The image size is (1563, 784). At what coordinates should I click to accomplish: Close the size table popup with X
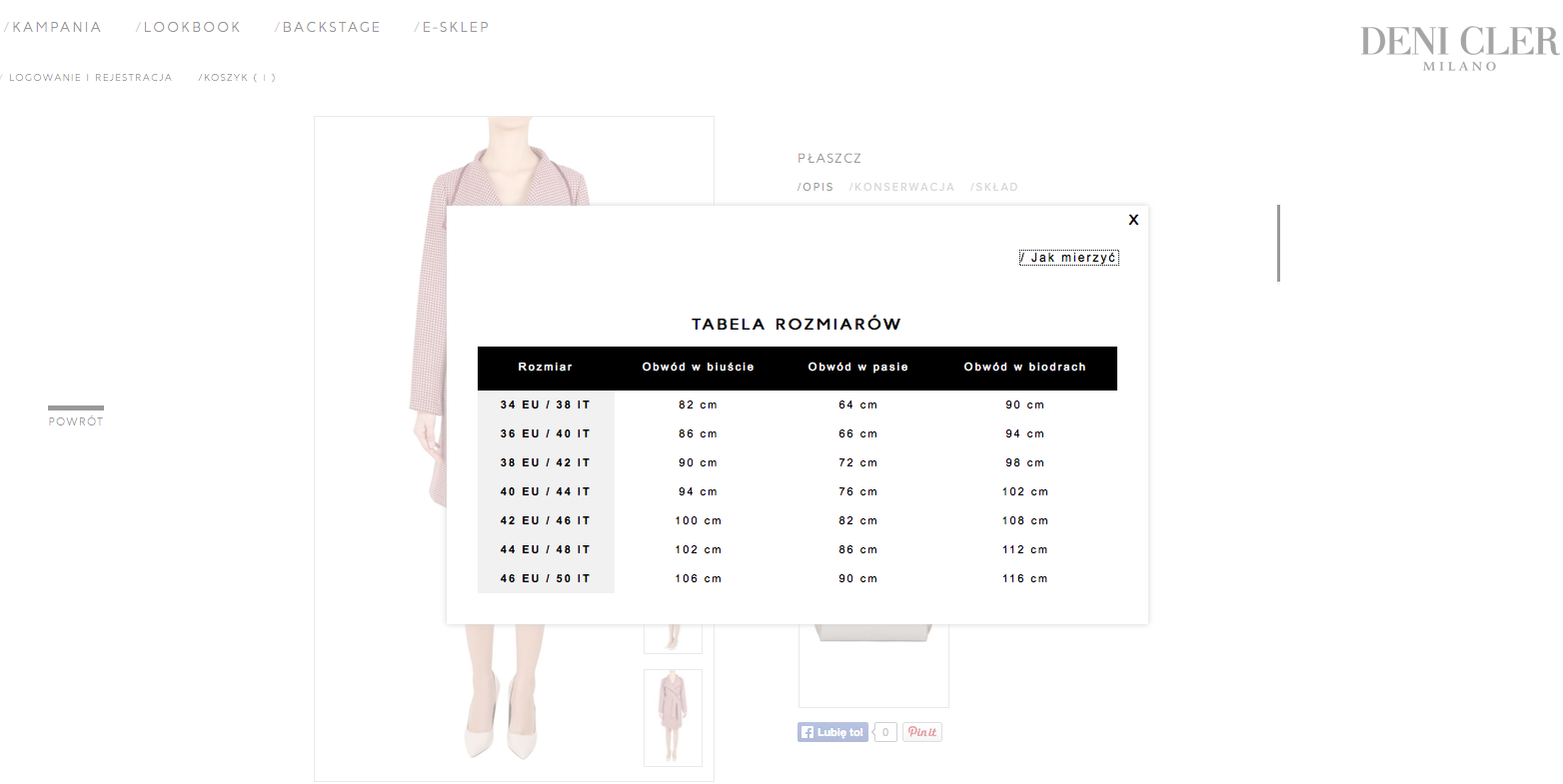pyautogui.click(x=1133, y=220)
